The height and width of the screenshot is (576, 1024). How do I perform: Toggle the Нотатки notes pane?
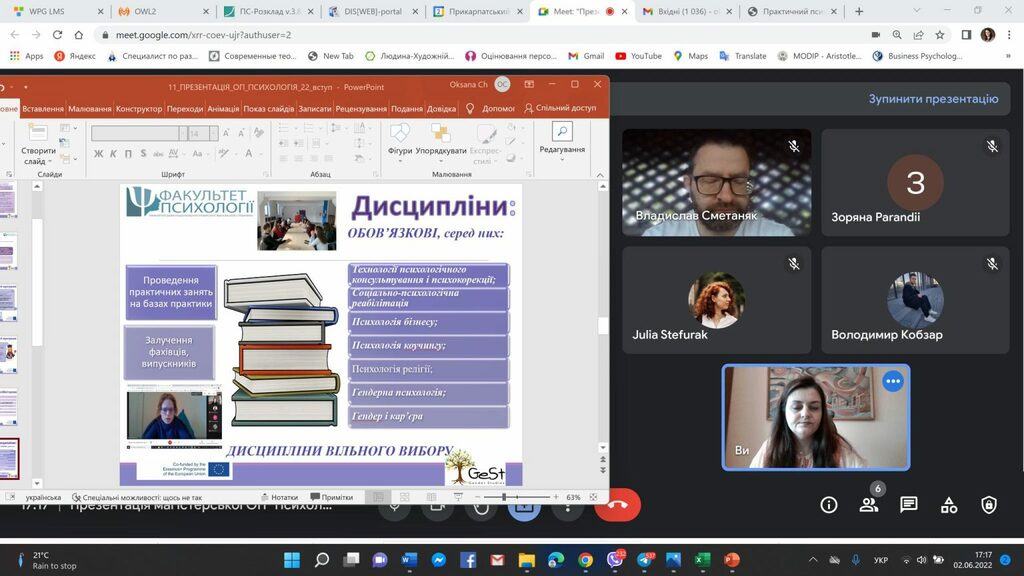pos(278,497)
